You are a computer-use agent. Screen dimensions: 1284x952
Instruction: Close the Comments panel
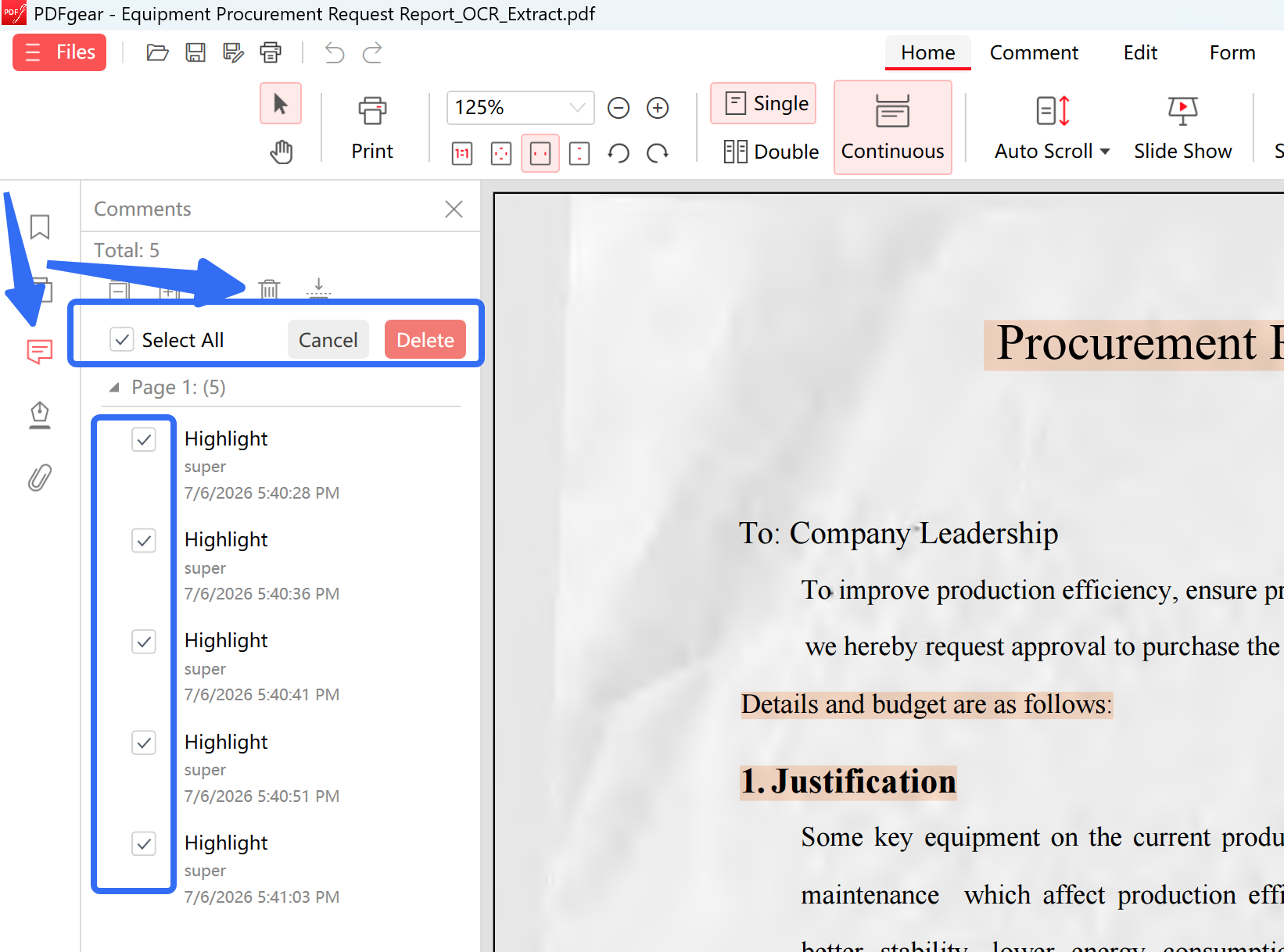pyautogui.click(x=454, y=209)
